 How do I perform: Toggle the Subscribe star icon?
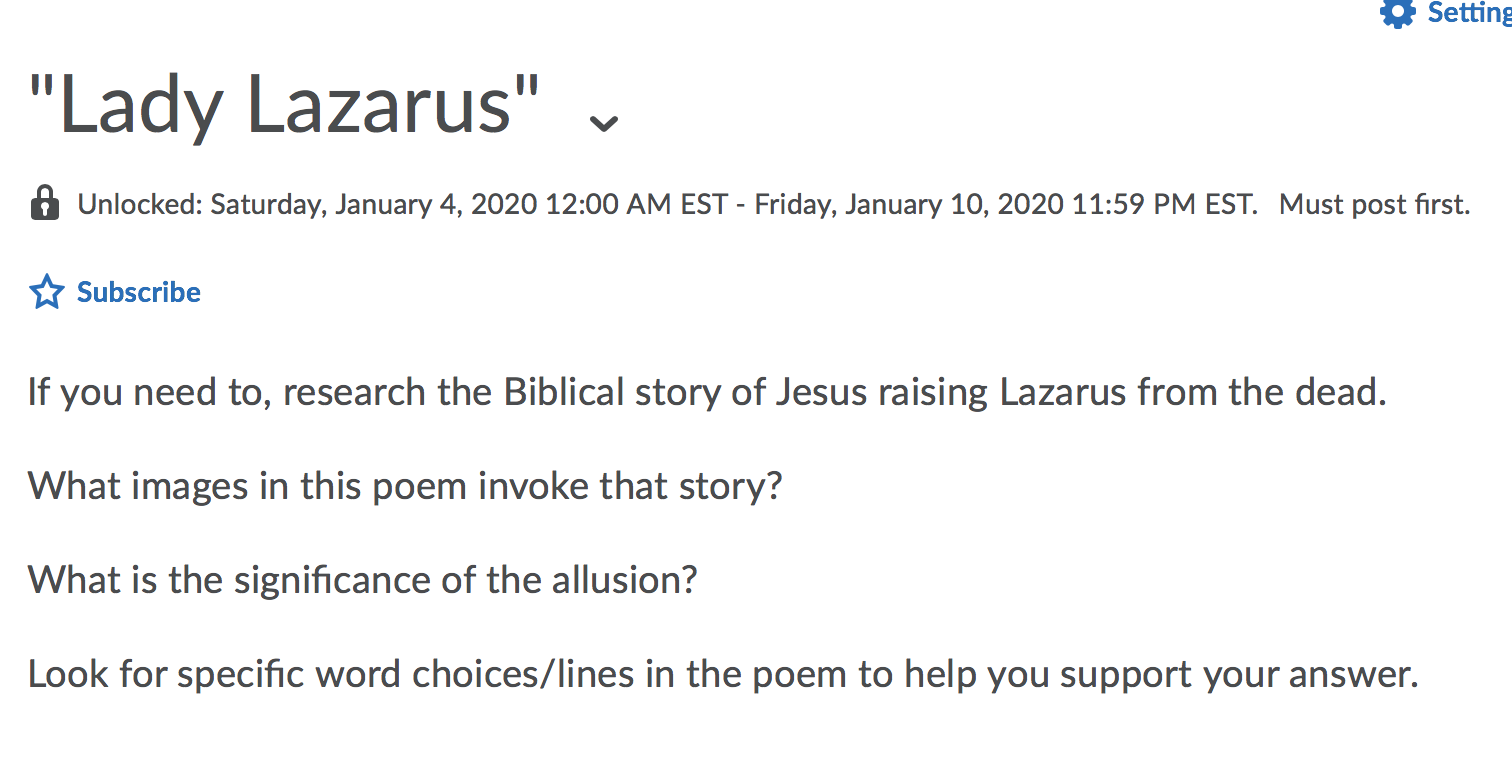pos(46,293)
